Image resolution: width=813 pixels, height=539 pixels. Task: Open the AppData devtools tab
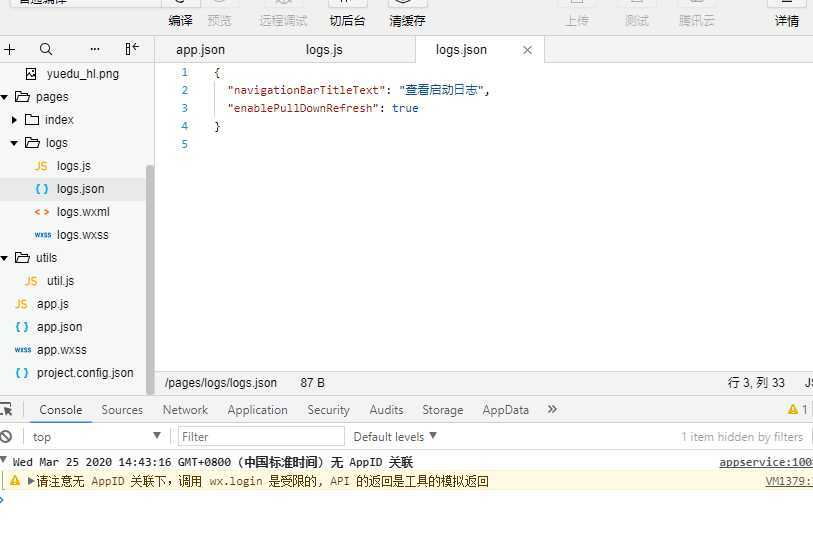pos(506,410)
